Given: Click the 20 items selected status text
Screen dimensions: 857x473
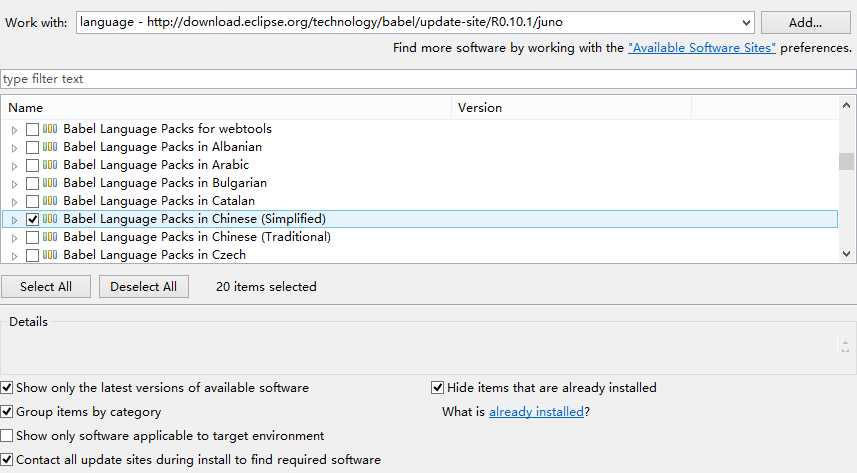Looking at the screenshot, I should (266, 287).
